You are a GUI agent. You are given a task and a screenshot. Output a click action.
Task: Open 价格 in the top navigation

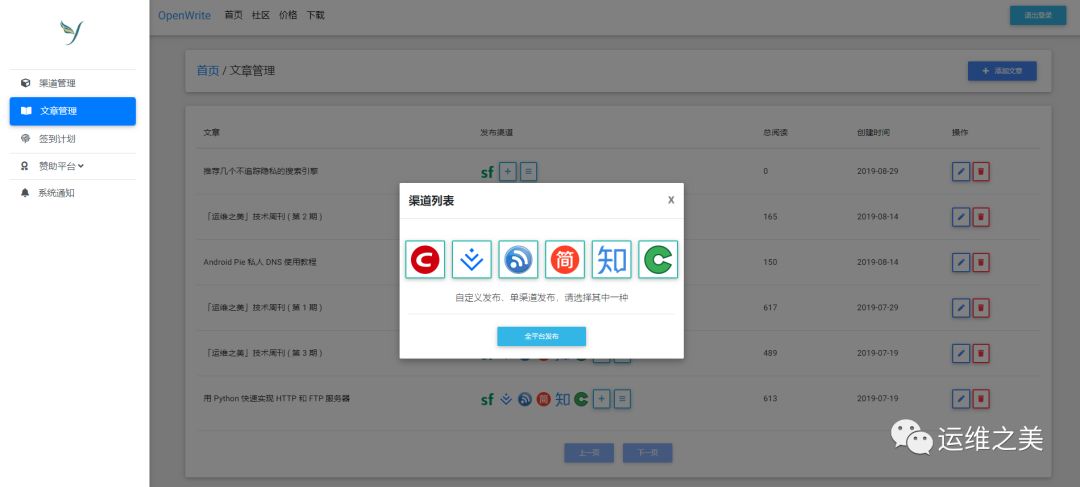coord(288,15)
